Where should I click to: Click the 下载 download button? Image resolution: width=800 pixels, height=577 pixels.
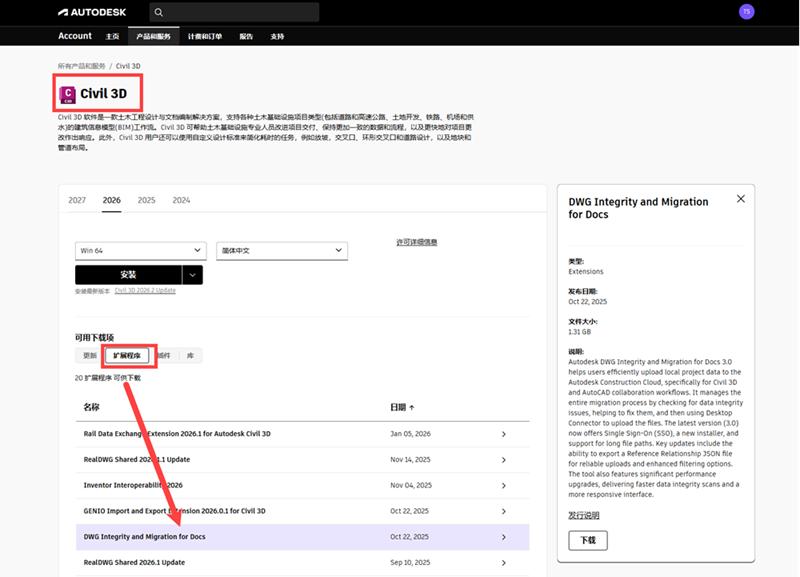tap(588, 540)
